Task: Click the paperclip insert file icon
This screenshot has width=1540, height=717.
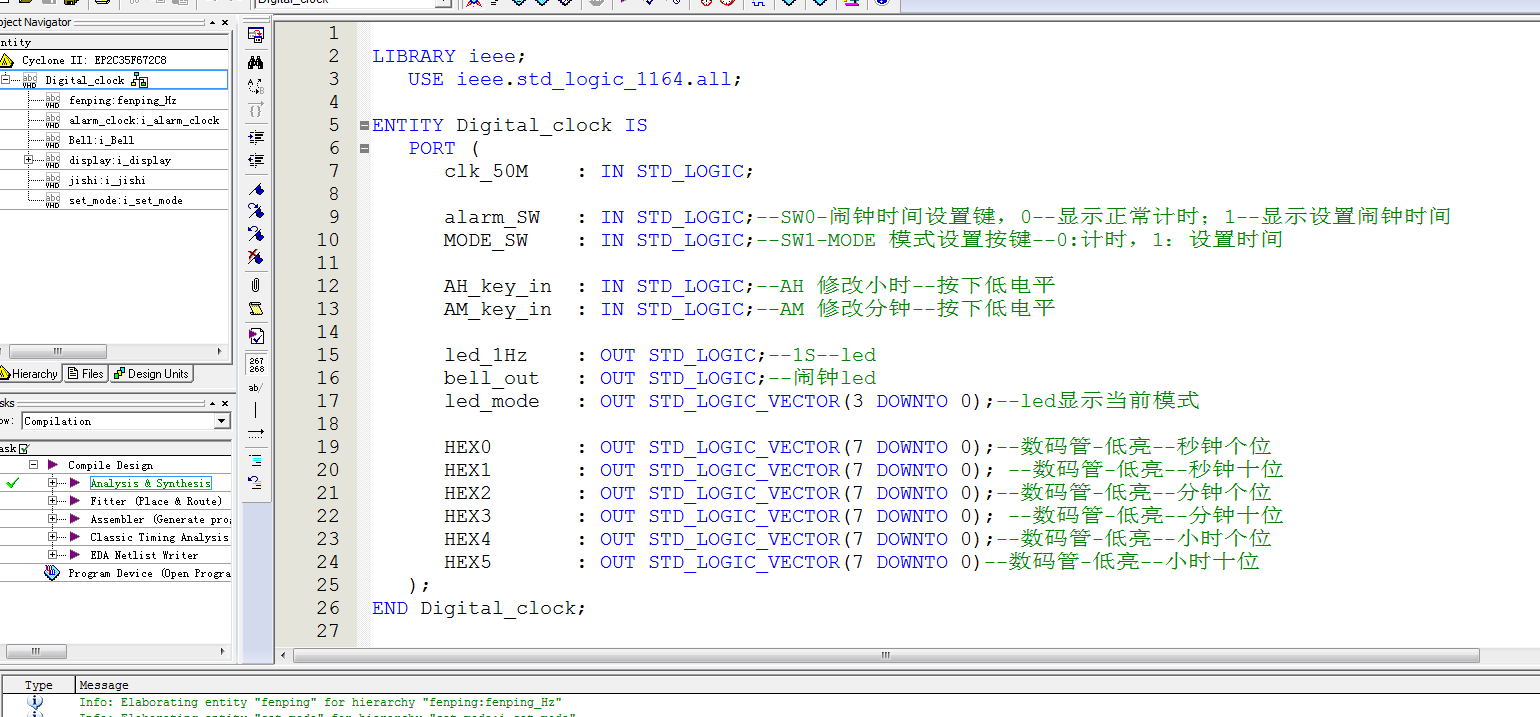Action: (x=256, y=285)
